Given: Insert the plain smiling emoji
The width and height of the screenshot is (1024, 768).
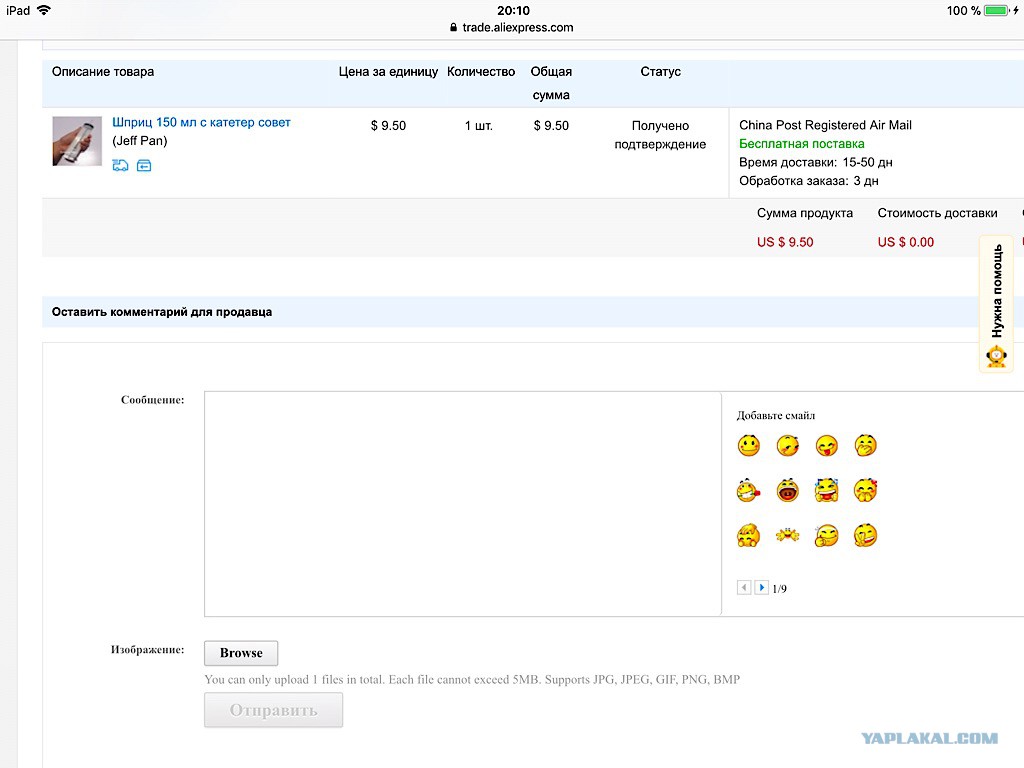Looking at the screenshot, I should (x=748, y=446).
